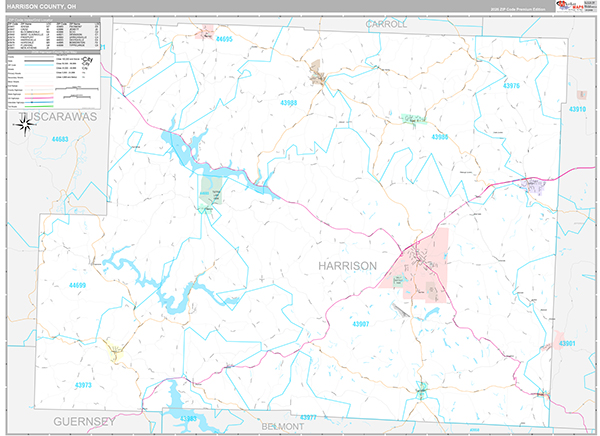
Task: Click ZIP code label 44695
Action: [224, 39]
